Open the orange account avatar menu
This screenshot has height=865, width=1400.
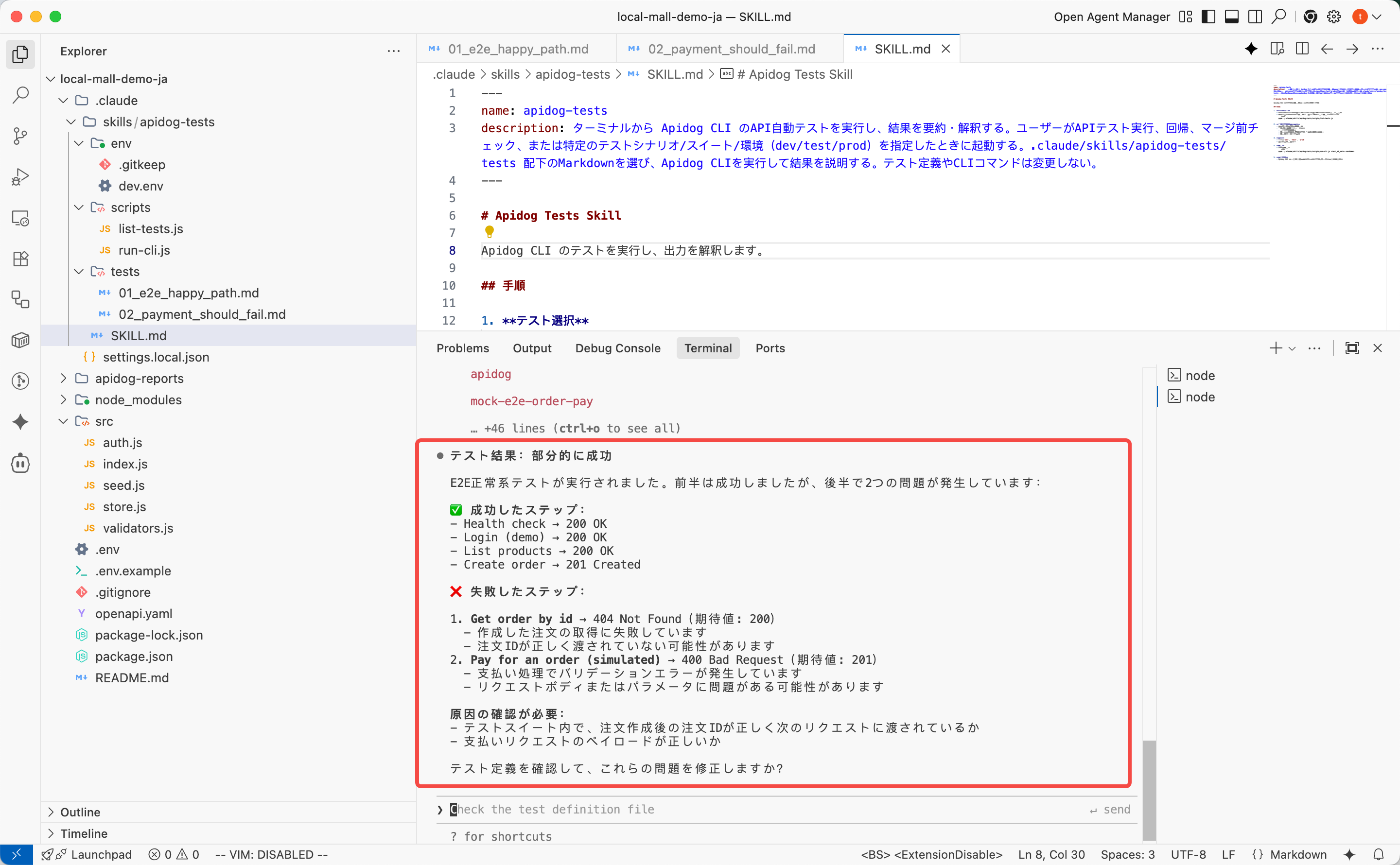coord(1360,17)
